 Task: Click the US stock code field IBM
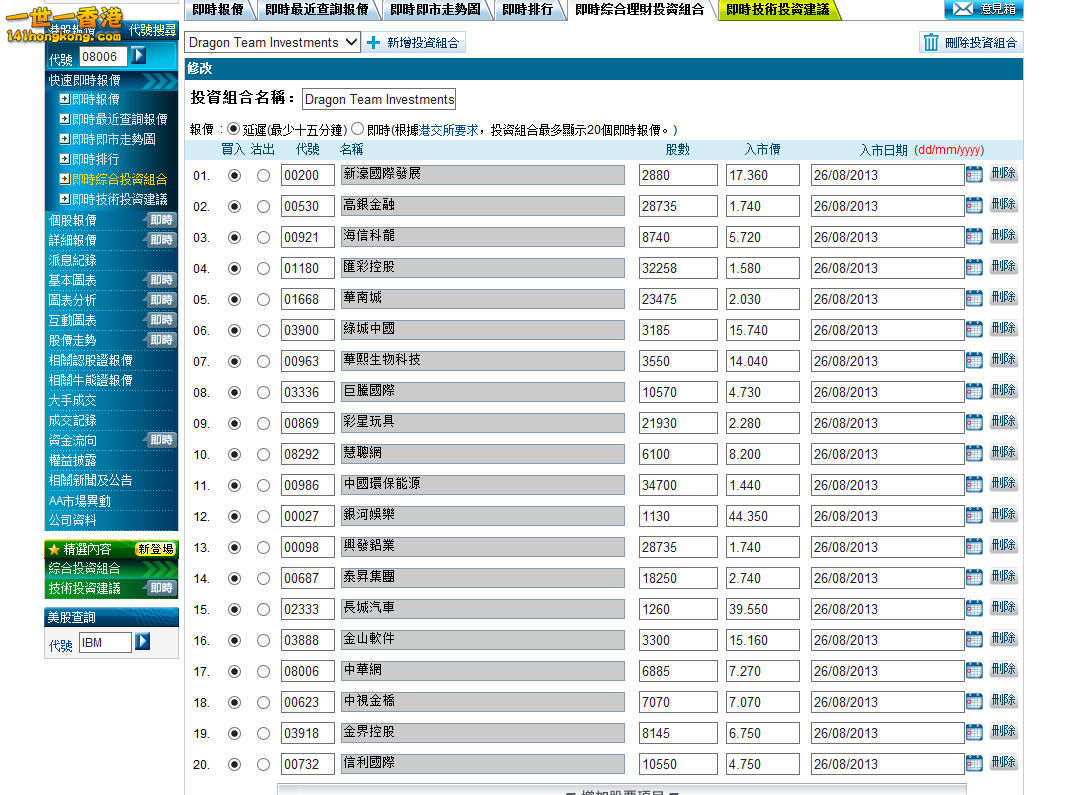click(x=105, y=643)
